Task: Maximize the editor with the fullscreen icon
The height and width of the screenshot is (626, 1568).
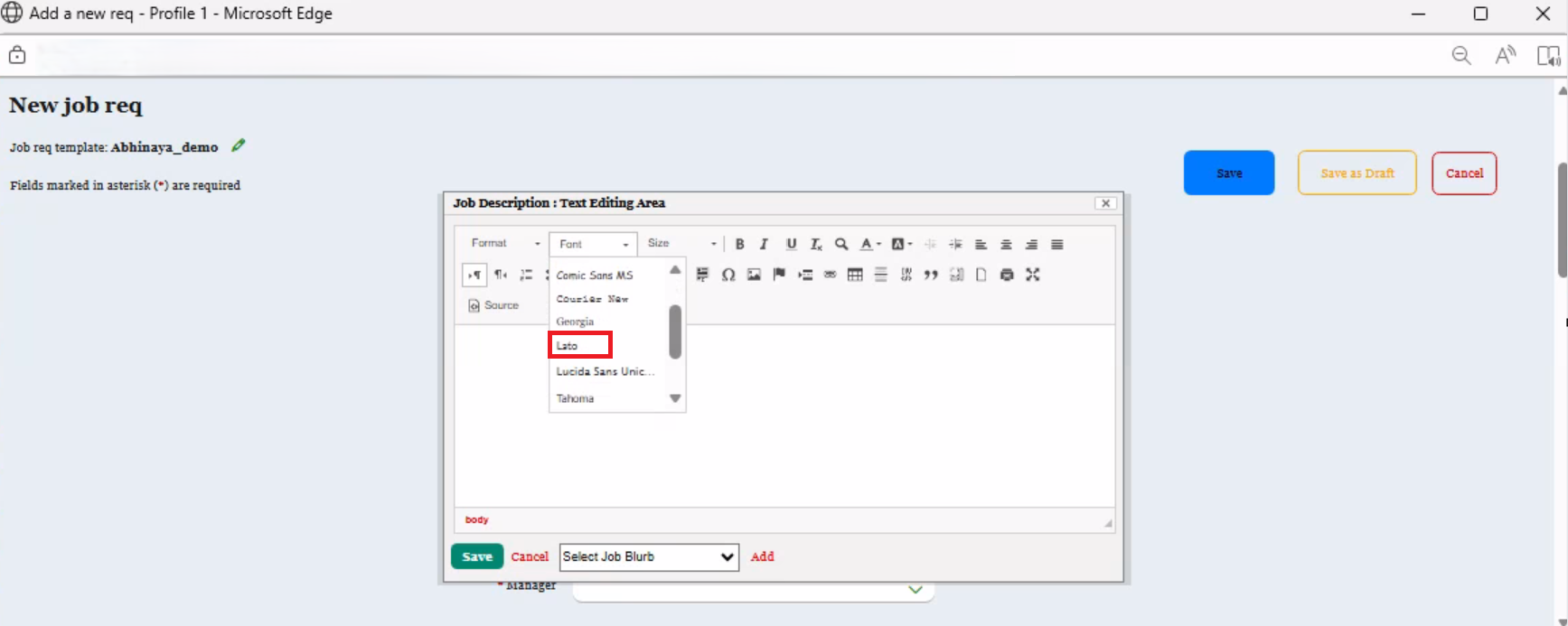Action: coord(1032,275)
